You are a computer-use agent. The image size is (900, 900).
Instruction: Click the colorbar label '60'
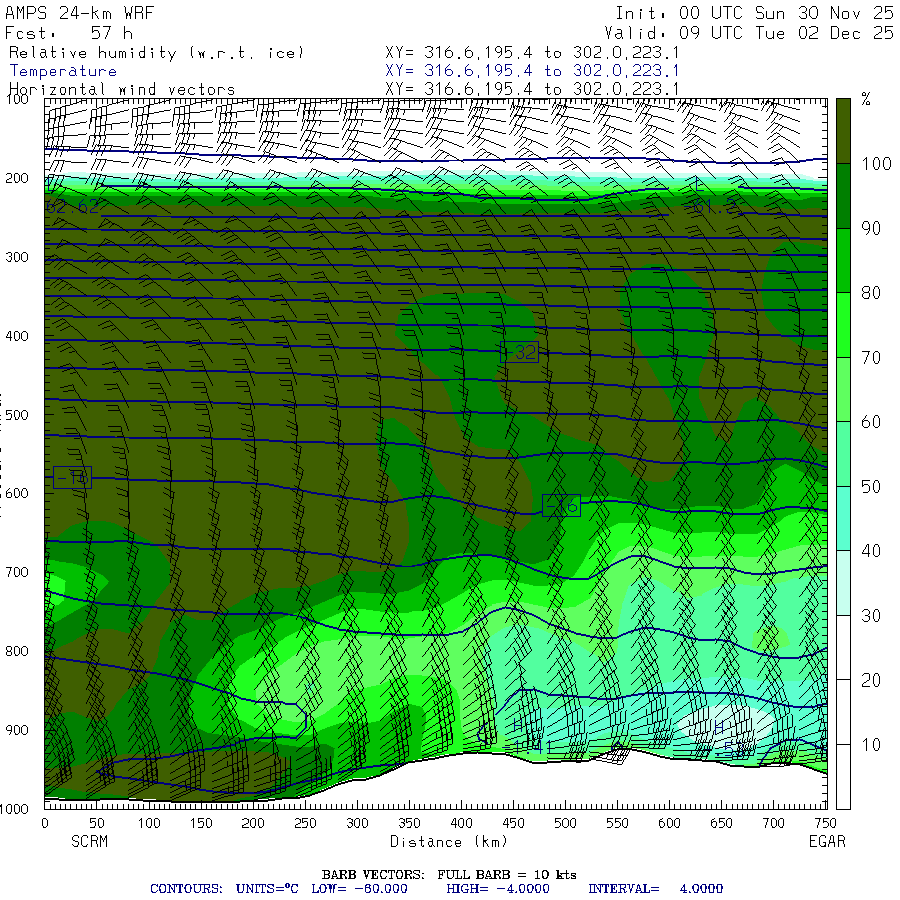click(x=871, y=422)
